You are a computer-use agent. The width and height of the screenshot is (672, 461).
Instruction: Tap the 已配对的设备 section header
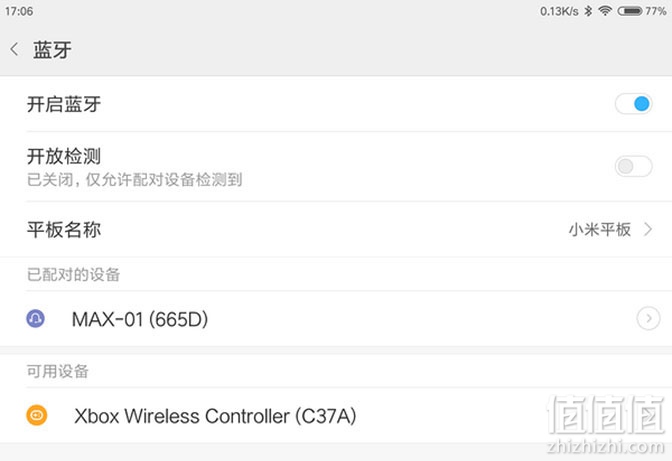[73, 275]
